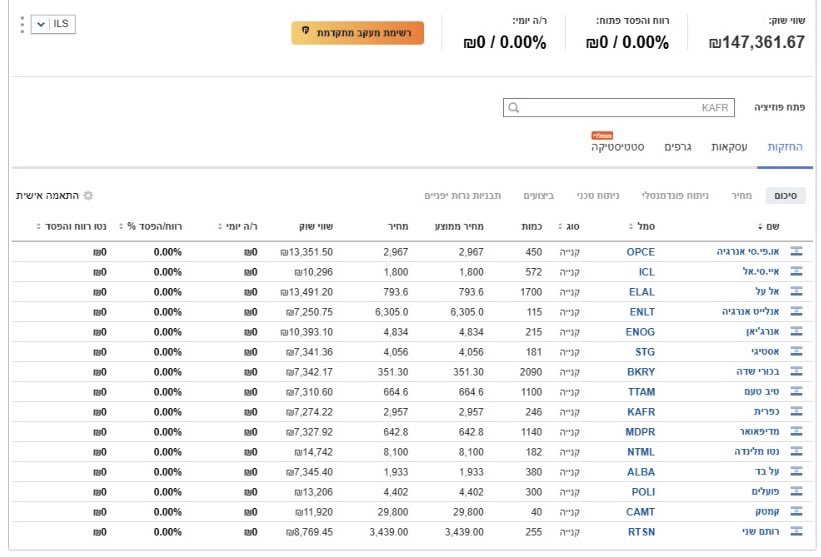
Task: Click the Israel flag icon in STG row
Action: tap(796, 352)
